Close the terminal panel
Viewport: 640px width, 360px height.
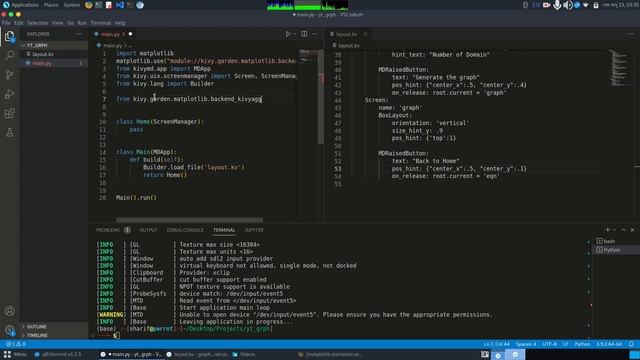click(632, 230)
